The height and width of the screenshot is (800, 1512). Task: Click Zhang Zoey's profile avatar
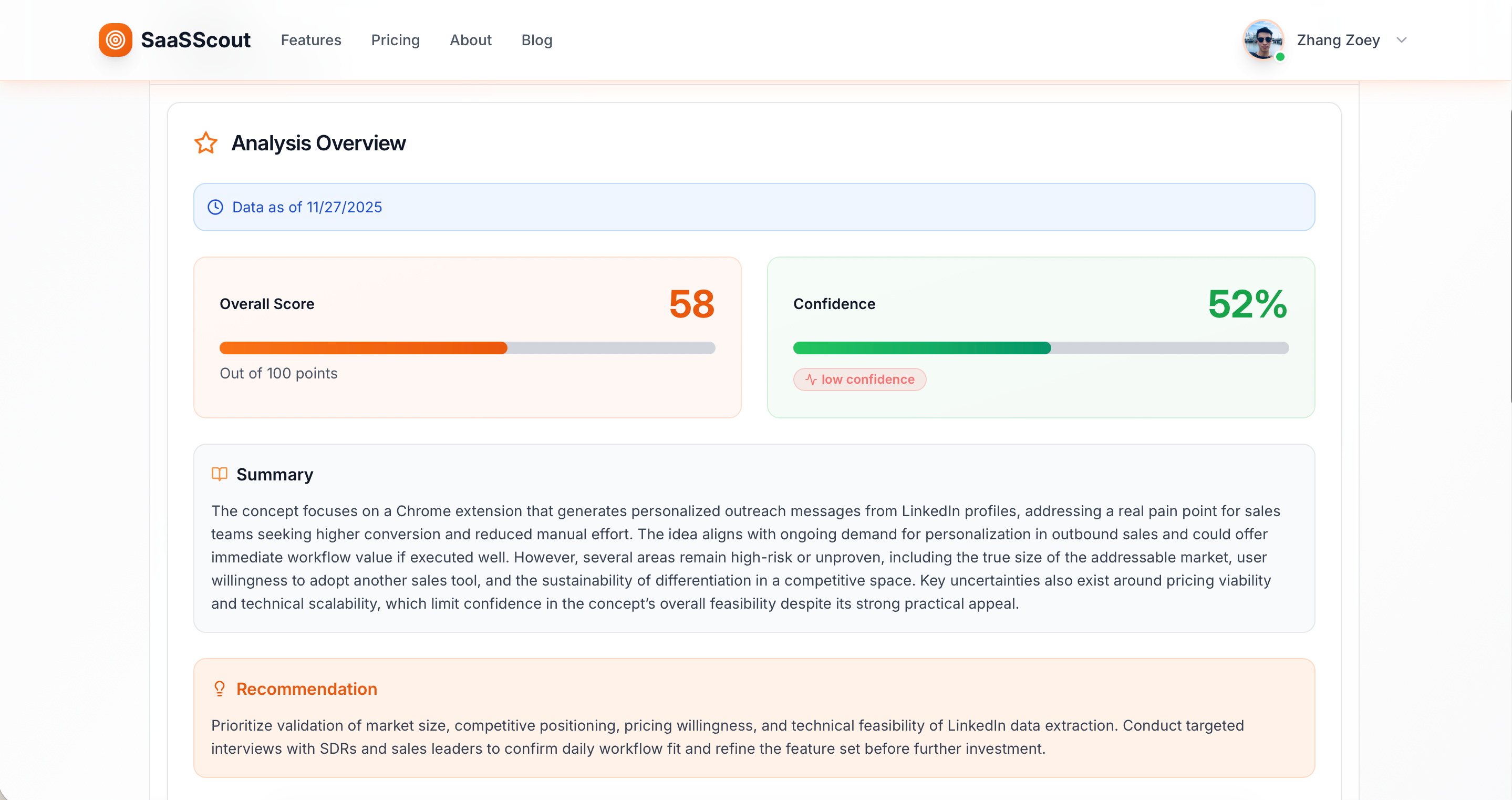pyautogui.click(x=1263, y=40)
